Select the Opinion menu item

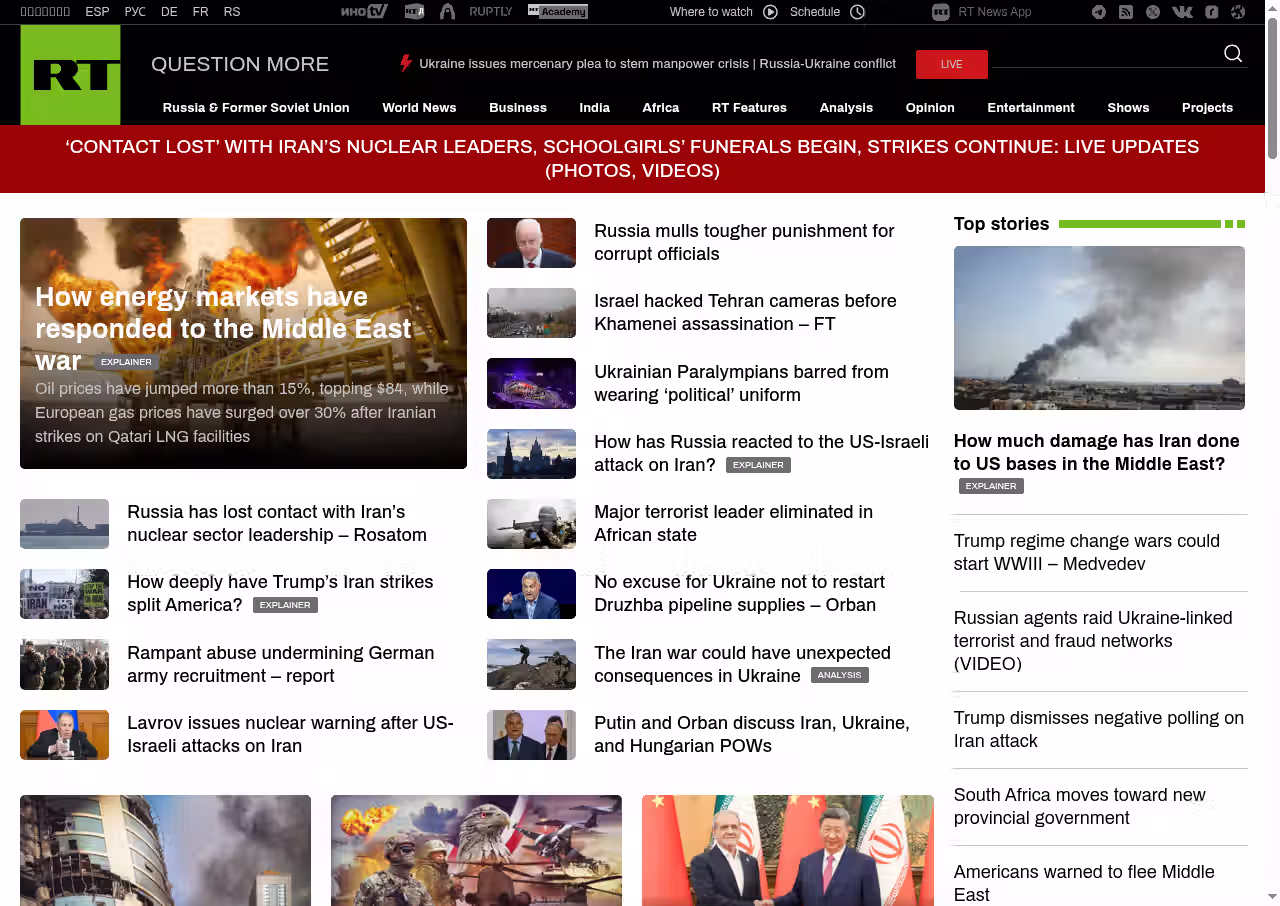coord(929,108)
